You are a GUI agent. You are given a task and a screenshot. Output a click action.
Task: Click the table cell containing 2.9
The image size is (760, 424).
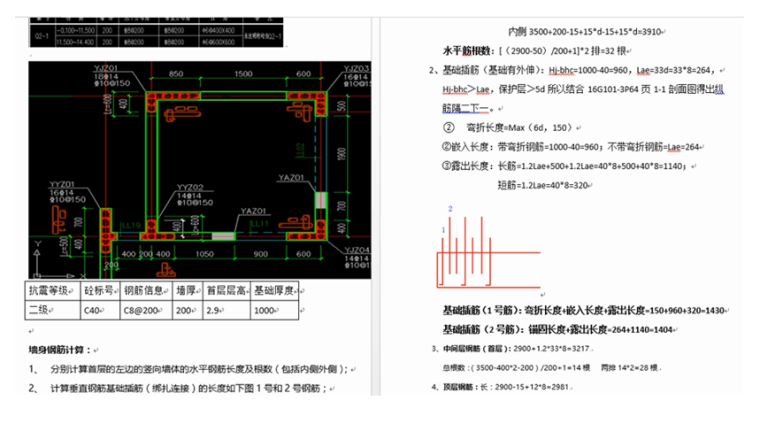pyautogui.click(x=219, y=311)
